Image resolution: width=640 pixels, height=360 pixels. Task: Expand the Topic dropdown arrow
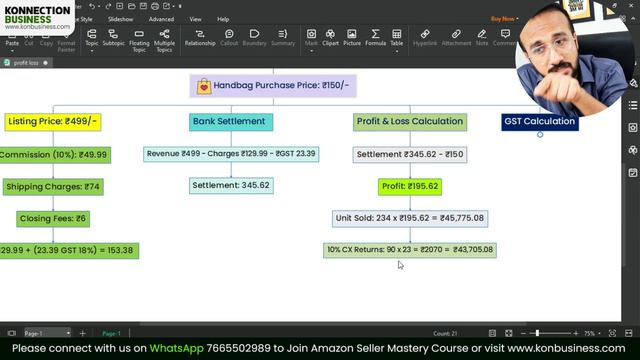(91, 51)
